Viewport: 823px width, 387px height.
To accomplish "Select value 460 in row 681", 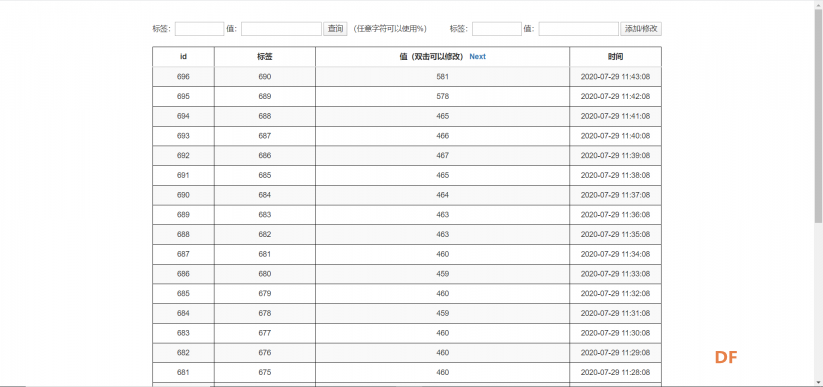I will (442, 372).
